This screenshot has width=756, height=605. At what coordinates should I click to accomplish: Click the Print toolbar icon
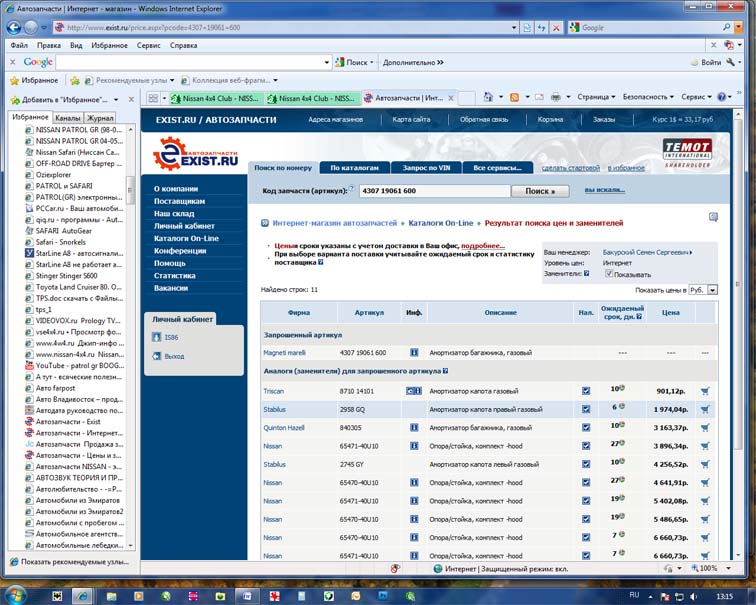coord(555,97)
